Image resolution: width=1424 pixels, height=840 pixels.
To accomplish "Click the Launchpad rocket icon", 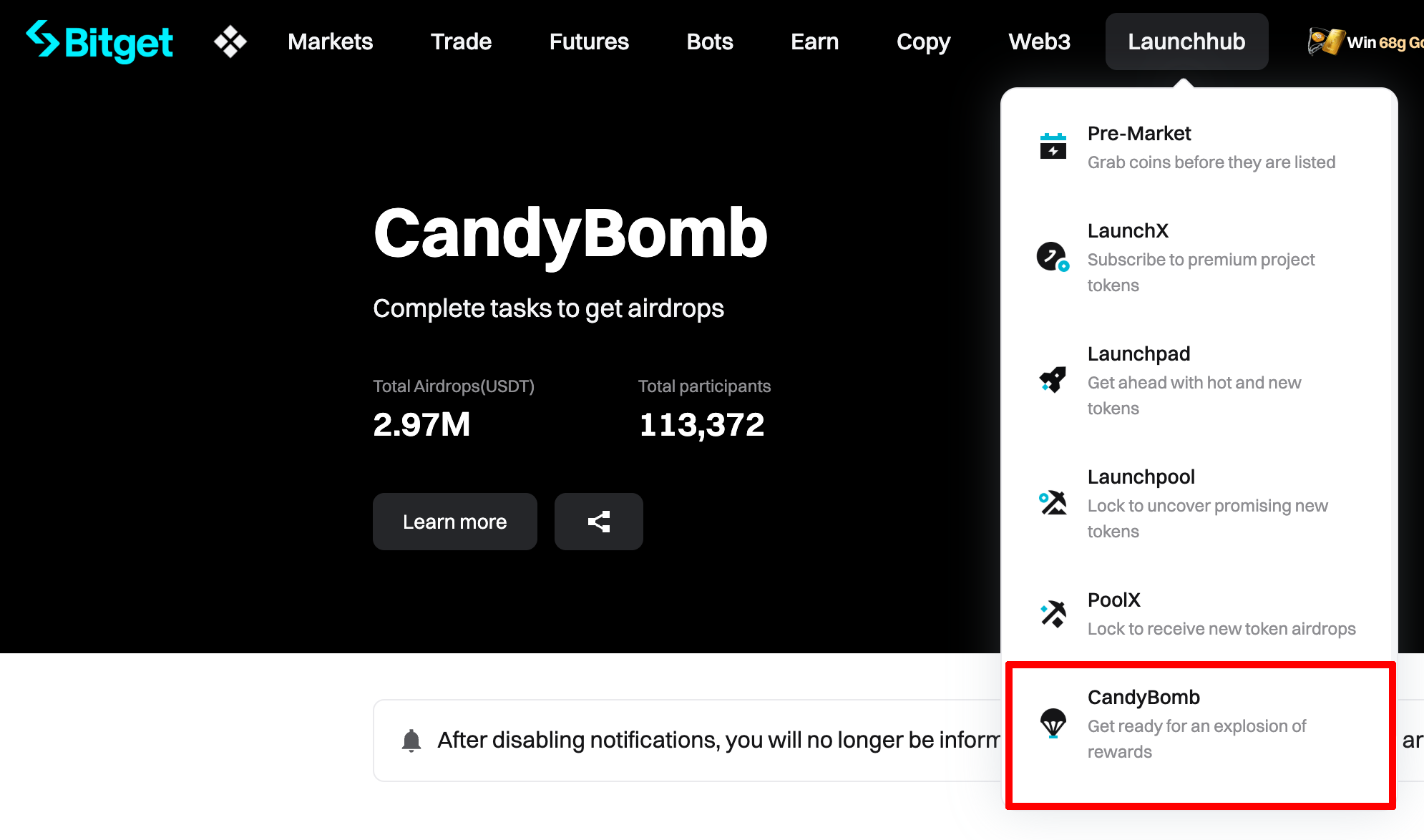I will click(1053, 379).
